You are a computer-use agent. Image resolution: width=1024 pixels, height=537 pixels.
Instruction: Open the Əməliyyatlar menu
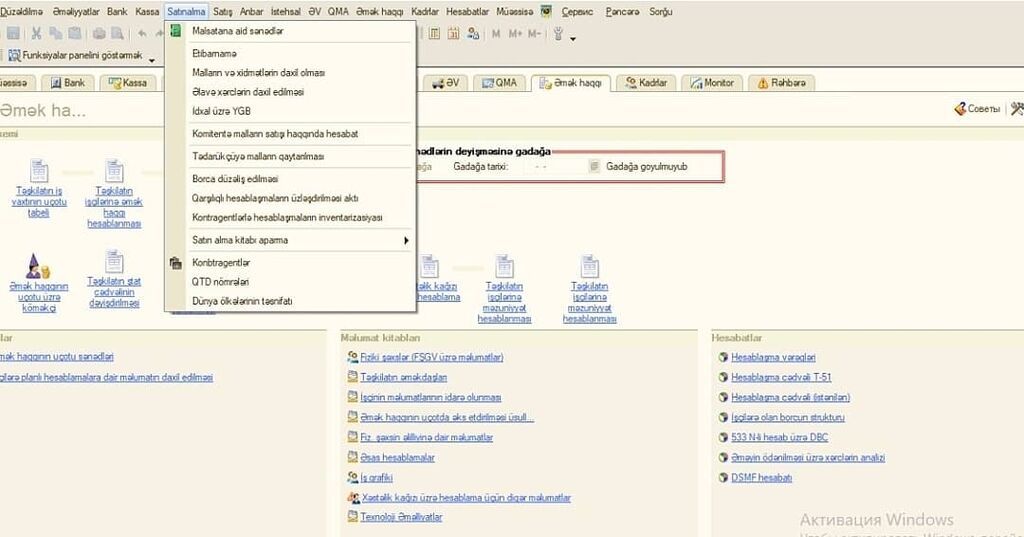(x=76, y=11)
